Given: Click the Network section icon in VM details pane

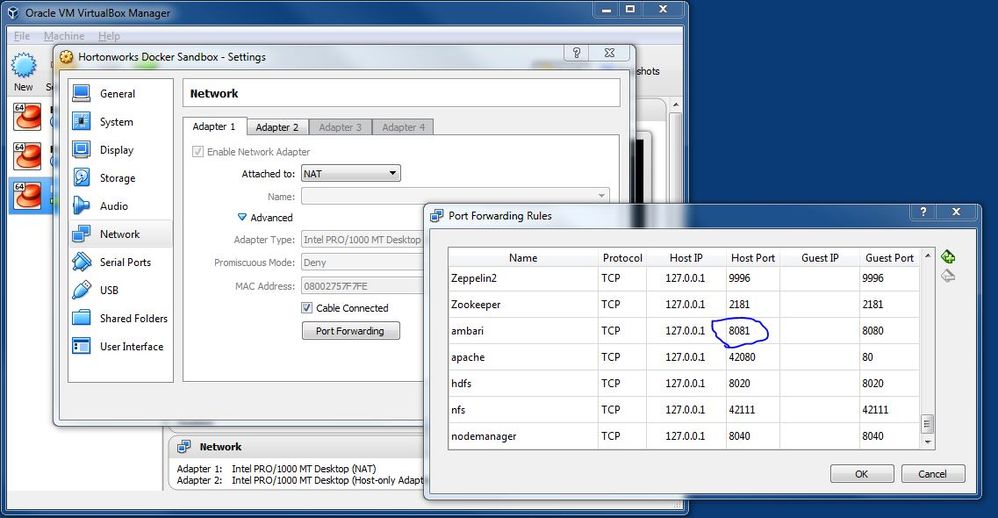Looking at the screenshot, I should tap(184, 447).
